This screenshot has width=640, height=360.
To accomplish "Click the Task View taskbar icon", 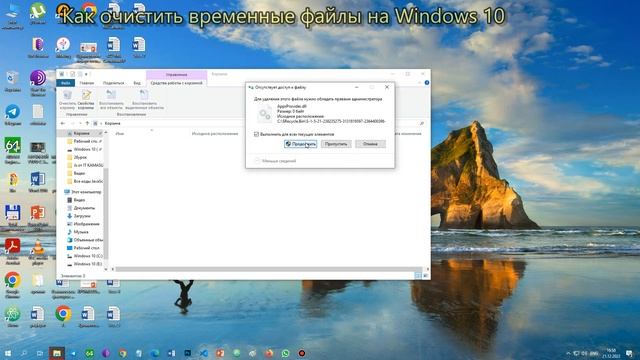I will pyautogui.click(x=40, y=353).
